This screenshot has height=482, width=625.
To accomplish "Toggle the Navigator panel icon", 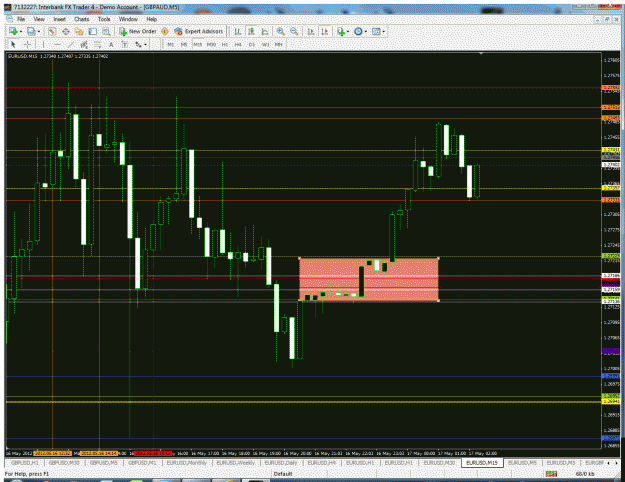I will [79, 31].
